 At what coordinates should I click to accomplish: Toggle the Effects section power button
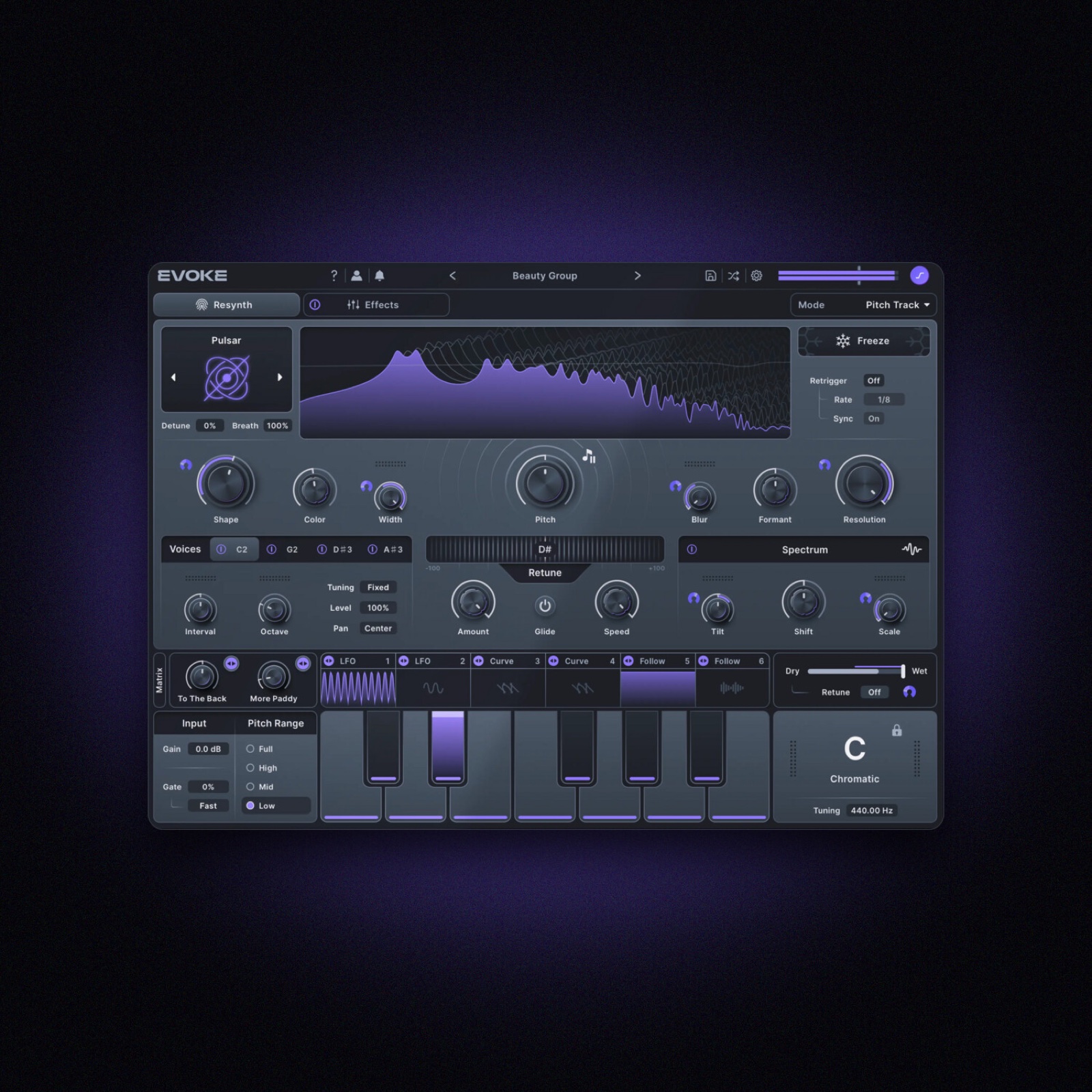pyautogui.click(x=315, y=305)
